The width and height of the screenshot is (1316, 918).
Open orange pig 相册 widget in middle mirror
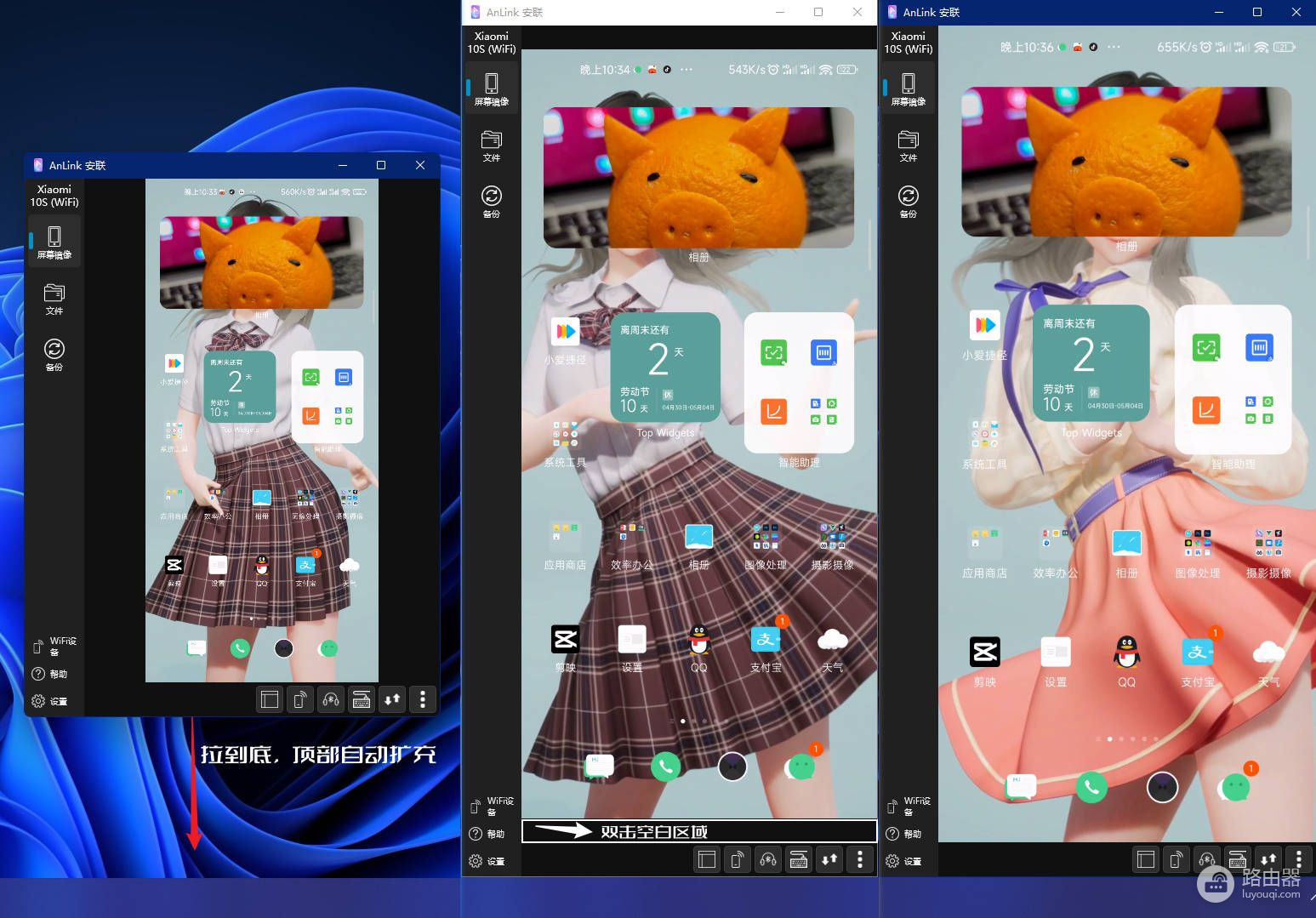pos(698,178)
